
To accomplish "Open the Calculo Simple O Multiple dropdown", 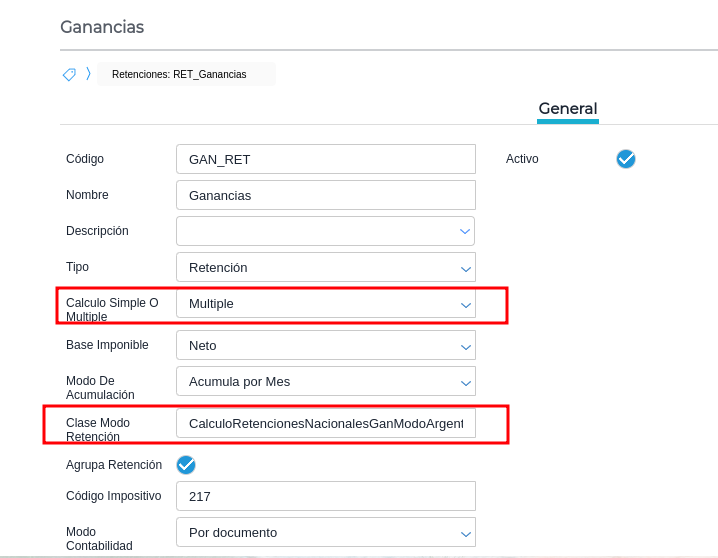I will pos(325,303).
